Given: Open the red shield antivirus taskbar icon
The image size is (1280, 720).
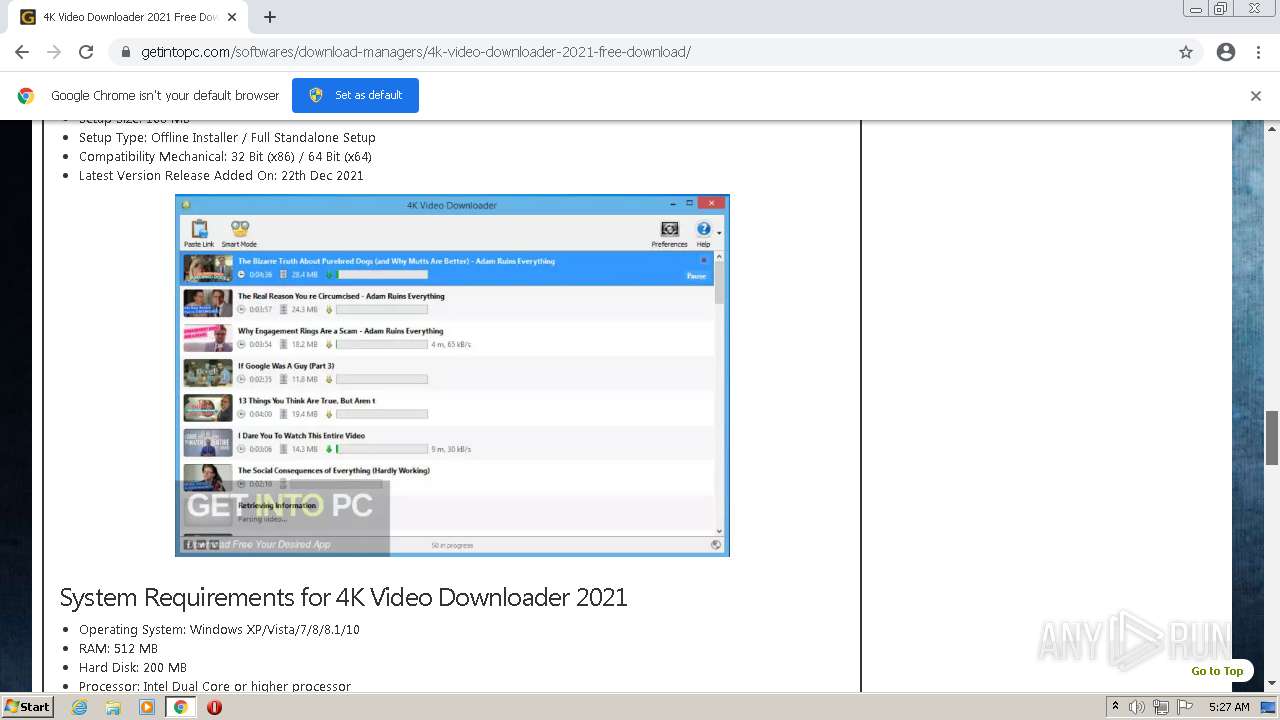Looking at the screenshot, I should tap(214, 707).
